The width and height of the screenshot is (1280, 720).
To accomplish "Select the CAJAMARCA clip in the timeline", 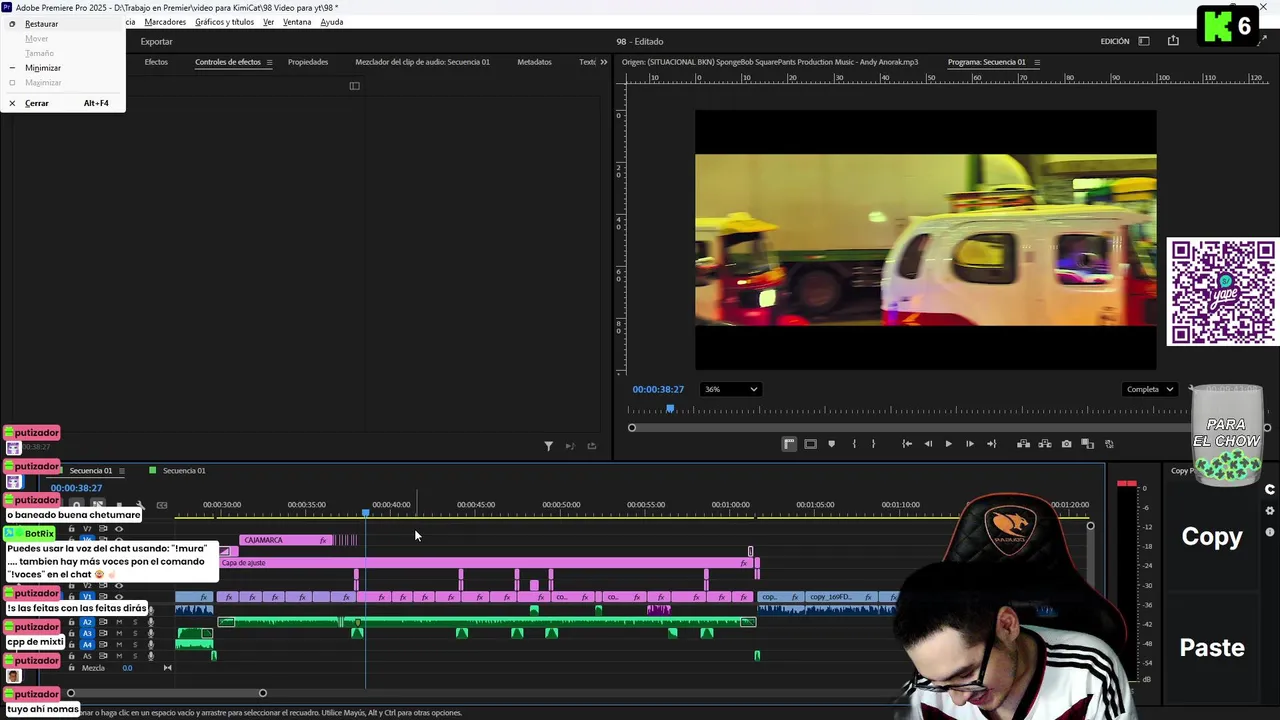I will [x=285, y=540].
